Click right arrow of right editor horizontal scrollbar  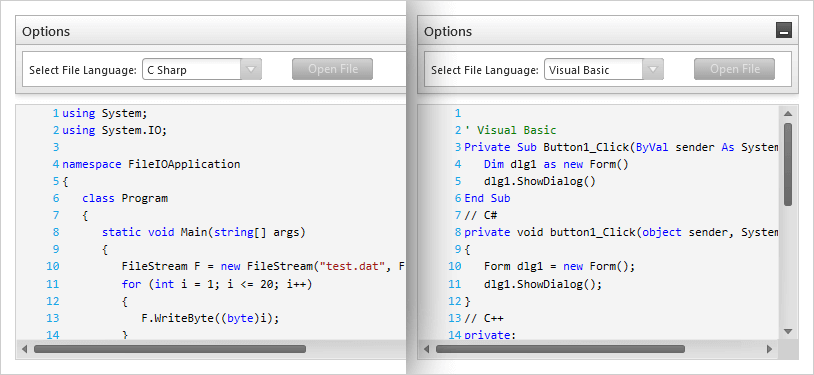(x=770, y=349)
